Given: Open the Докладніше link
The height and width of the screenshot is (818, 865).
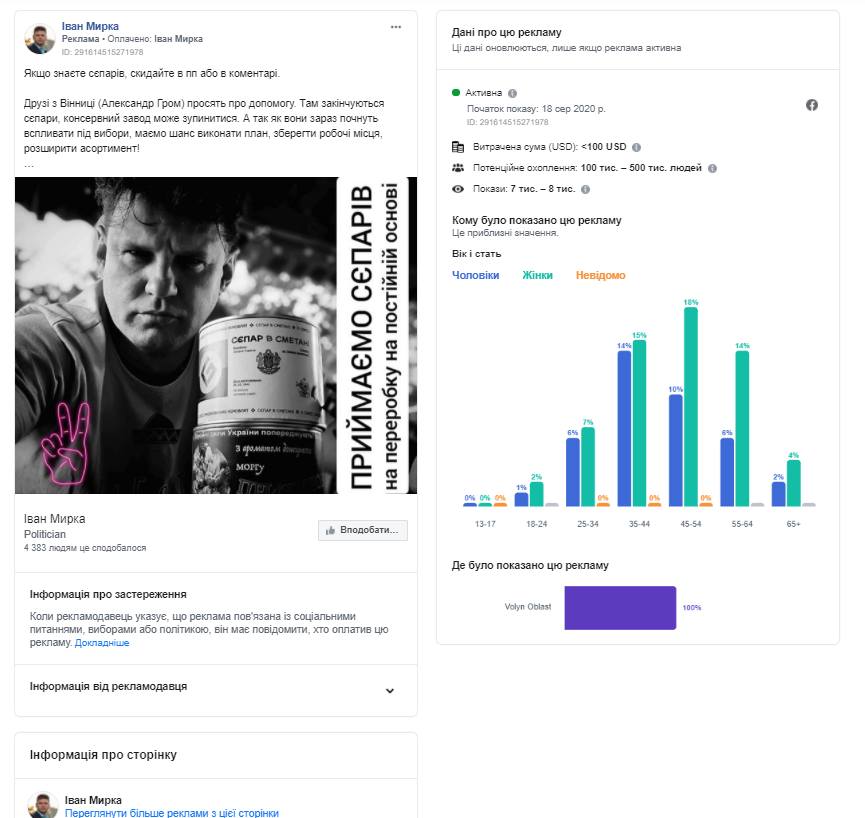Looking at the screenshot, I should click(102, 643).
